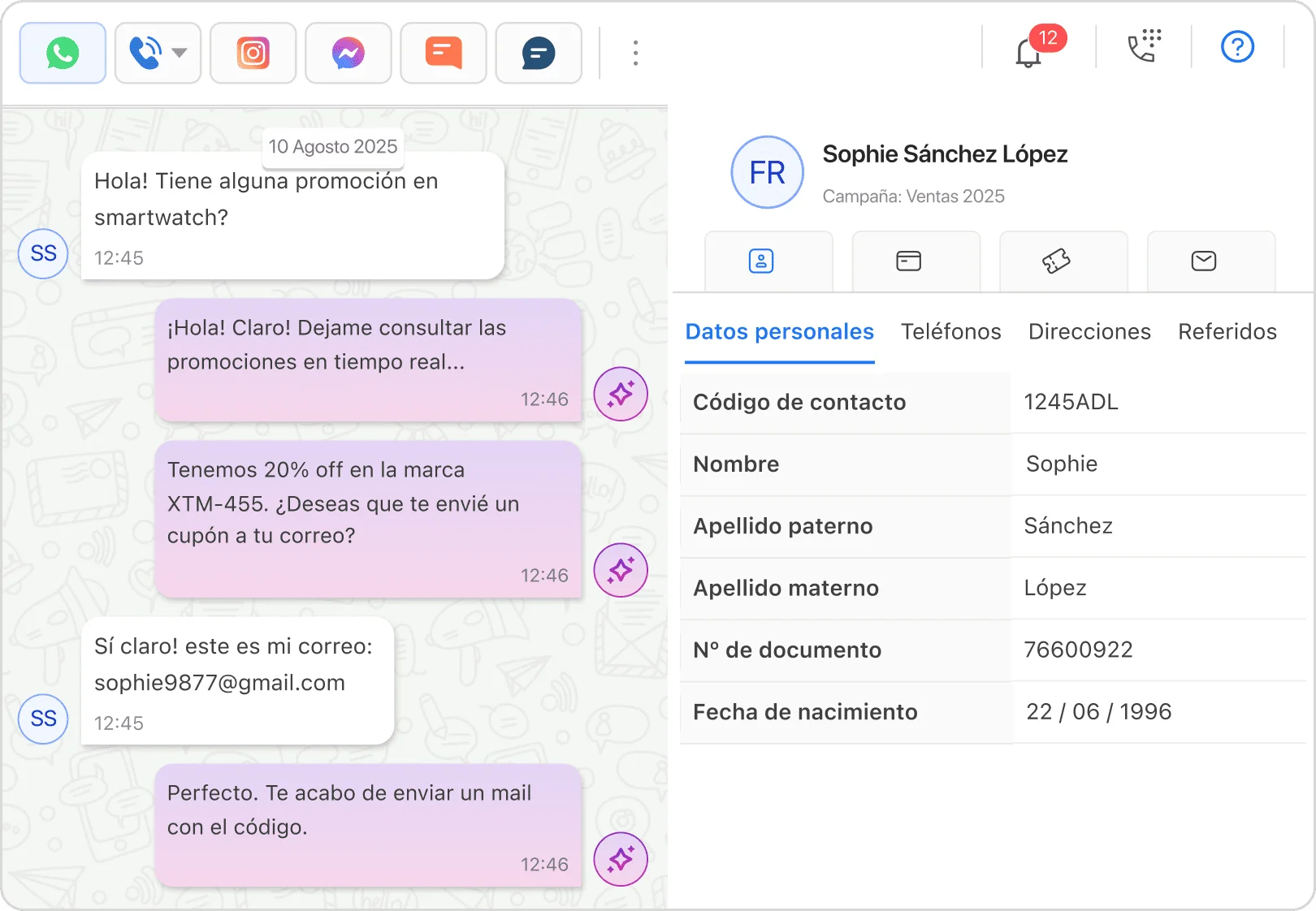Click the 'Perfecto. Te acabo de enviar' message
This screenshot has width=1316, height=911.
[369, 826]
